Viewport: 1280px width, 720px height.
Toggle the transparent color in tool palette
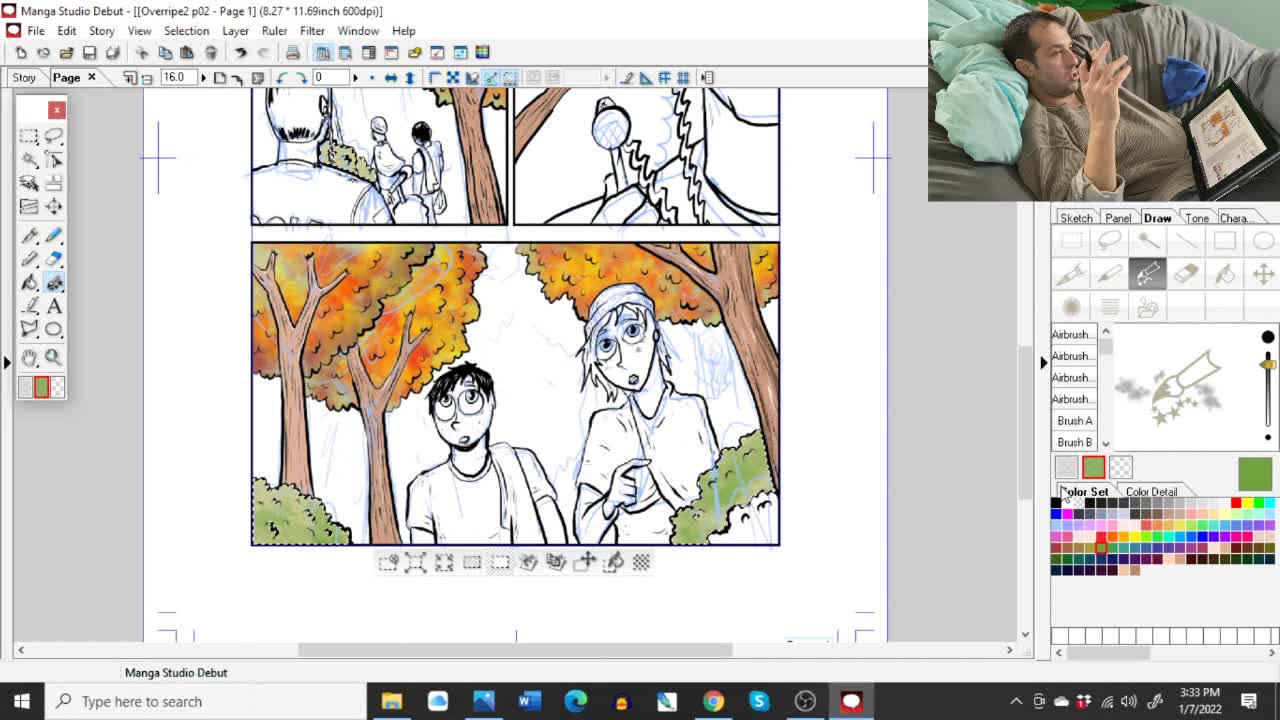tap(57, 387)
